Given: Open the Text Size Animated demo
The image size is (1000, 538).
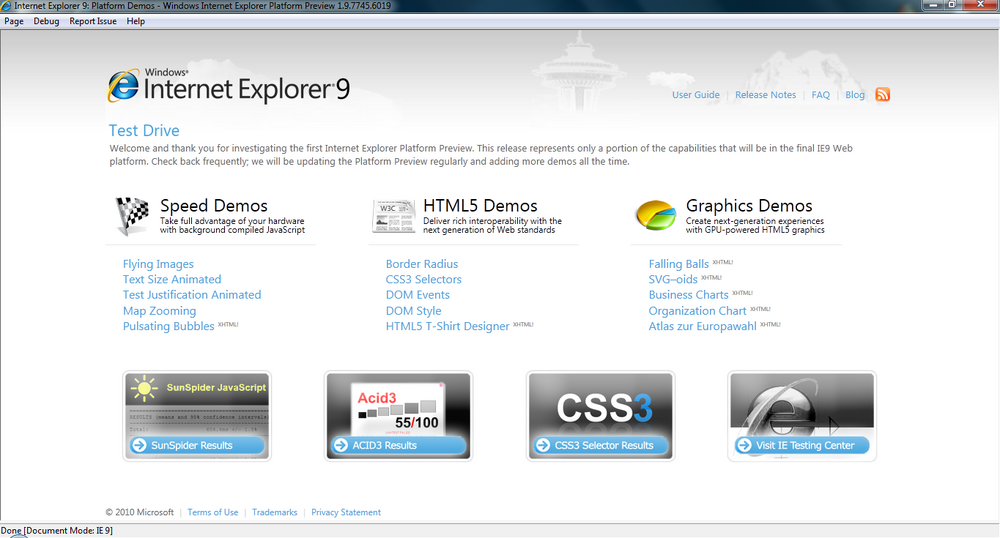Looking at the screenshot, I should point(172,279).
